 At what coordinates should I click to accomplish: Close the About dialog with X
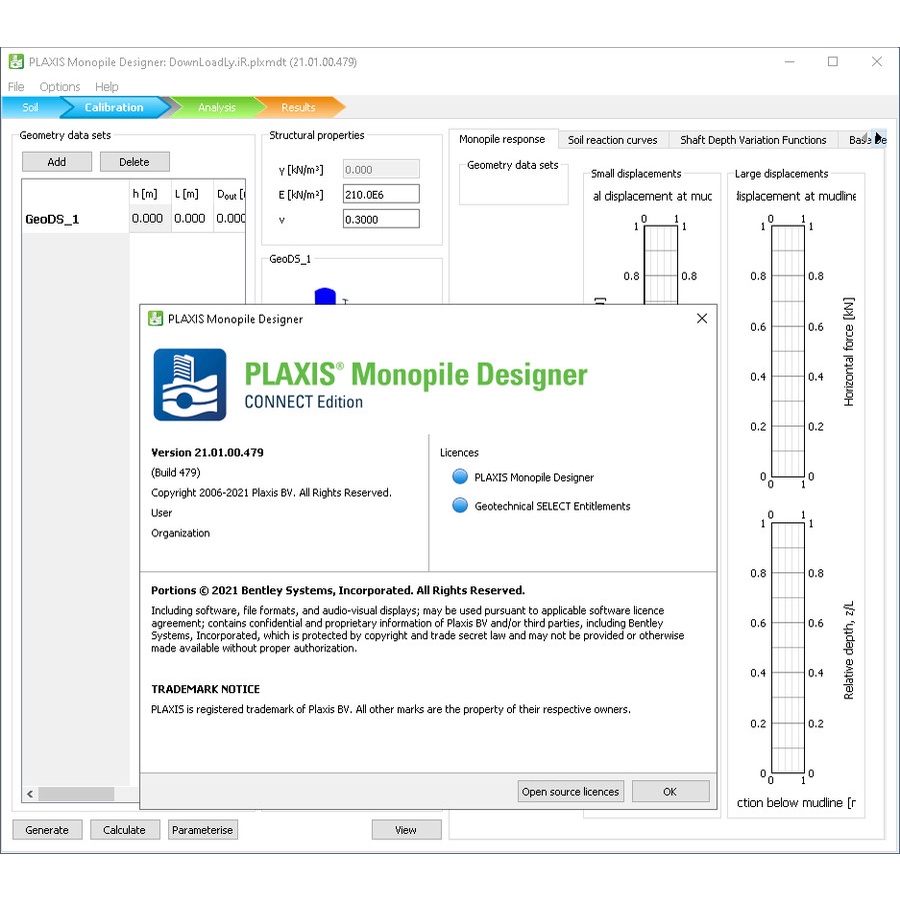pyautogui.click(x=701, y=319)
